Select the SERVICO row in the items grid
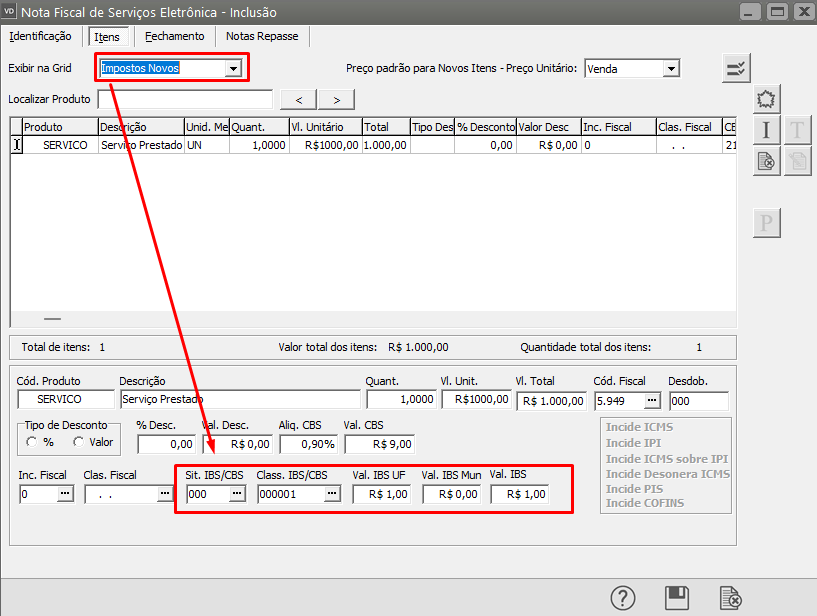 click(66, 145)
